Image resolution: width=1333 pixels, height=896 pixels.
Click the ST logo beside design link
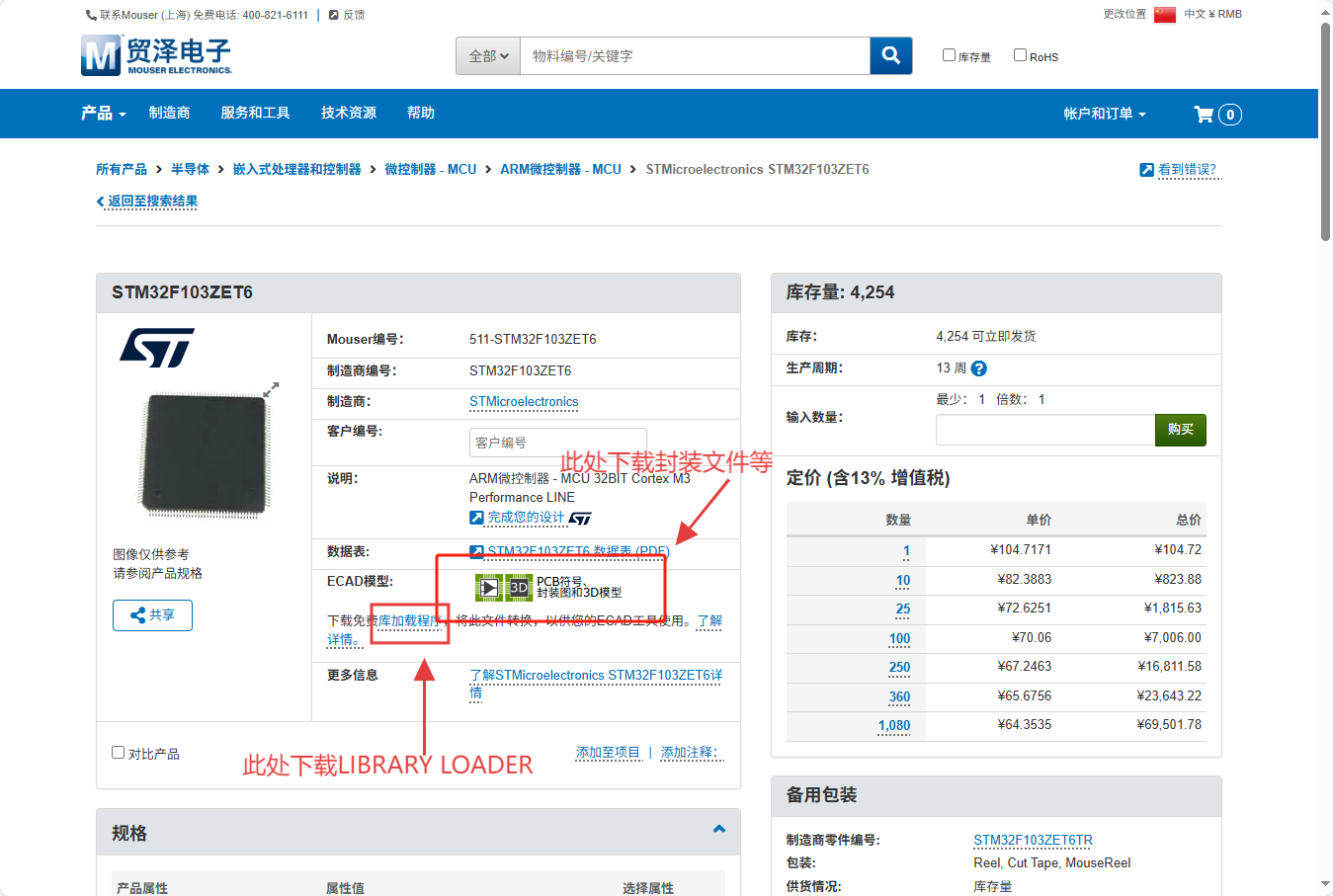[x=580, y=519]
